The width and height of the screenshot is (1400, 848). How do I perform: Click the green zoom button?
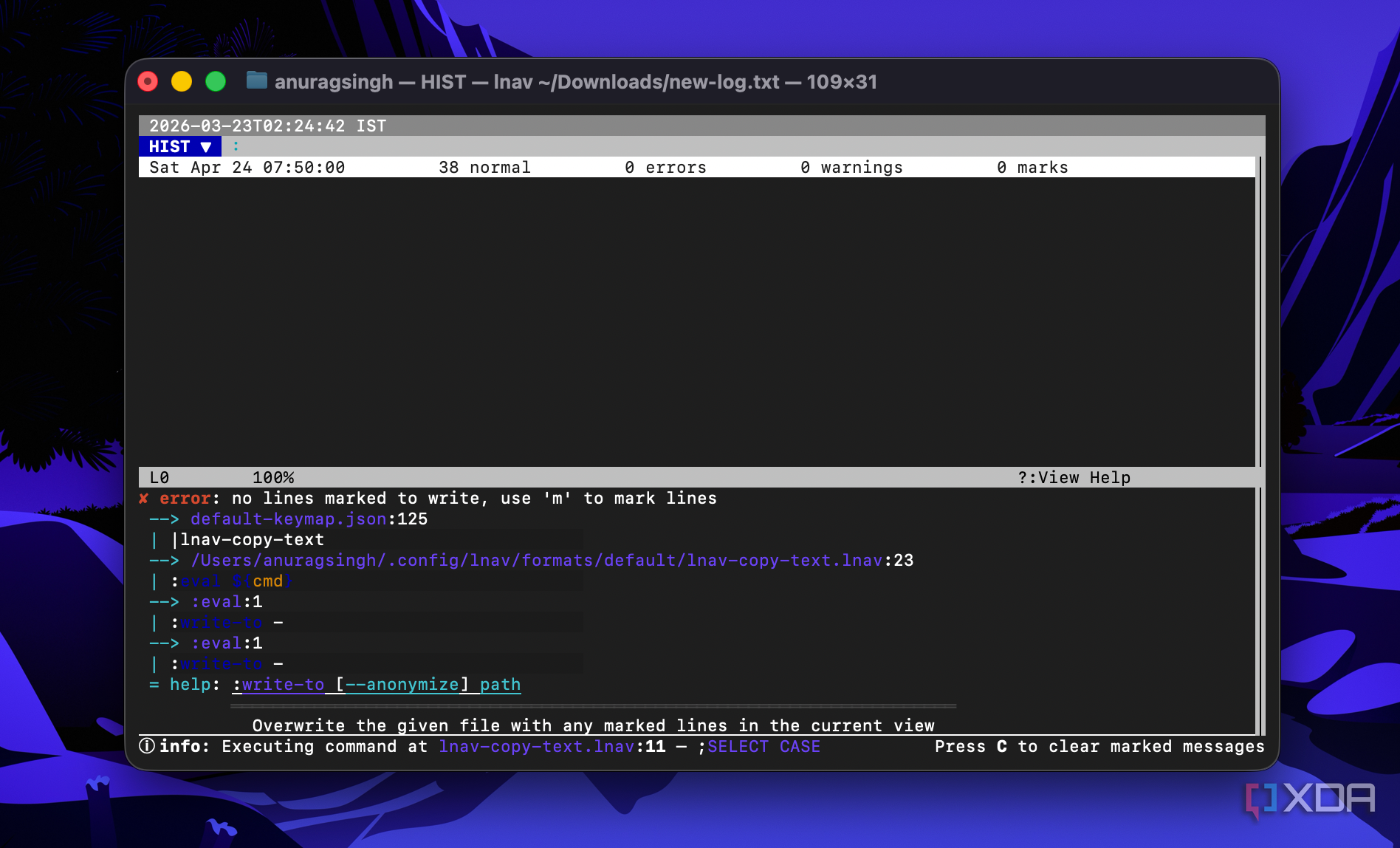(216, 81)
